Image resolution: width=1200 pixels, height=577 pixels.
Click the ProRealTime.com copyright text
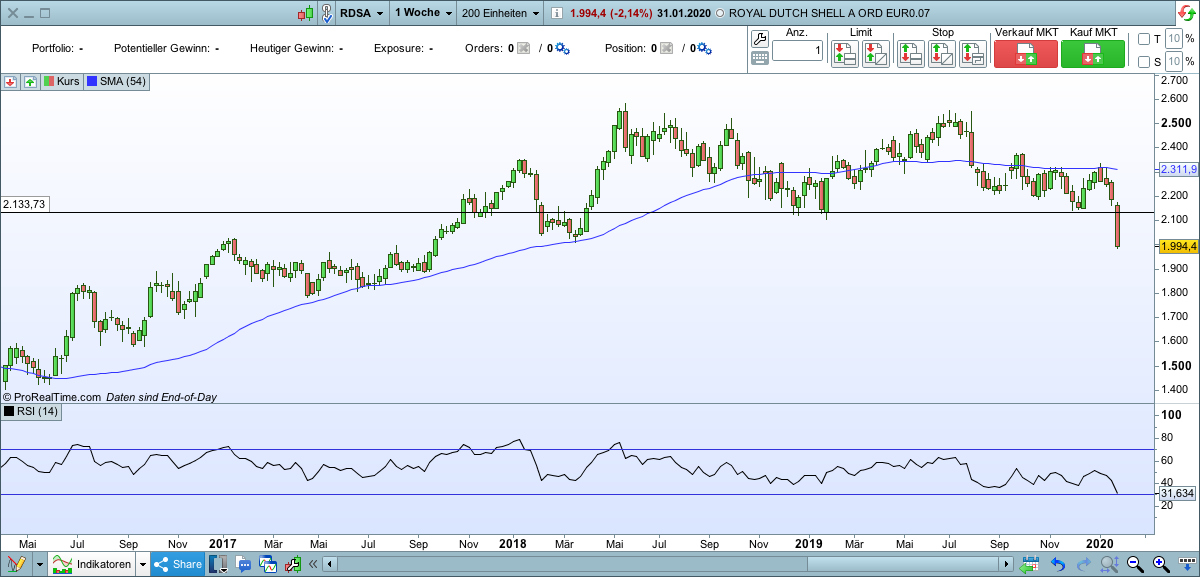(52, 397)
